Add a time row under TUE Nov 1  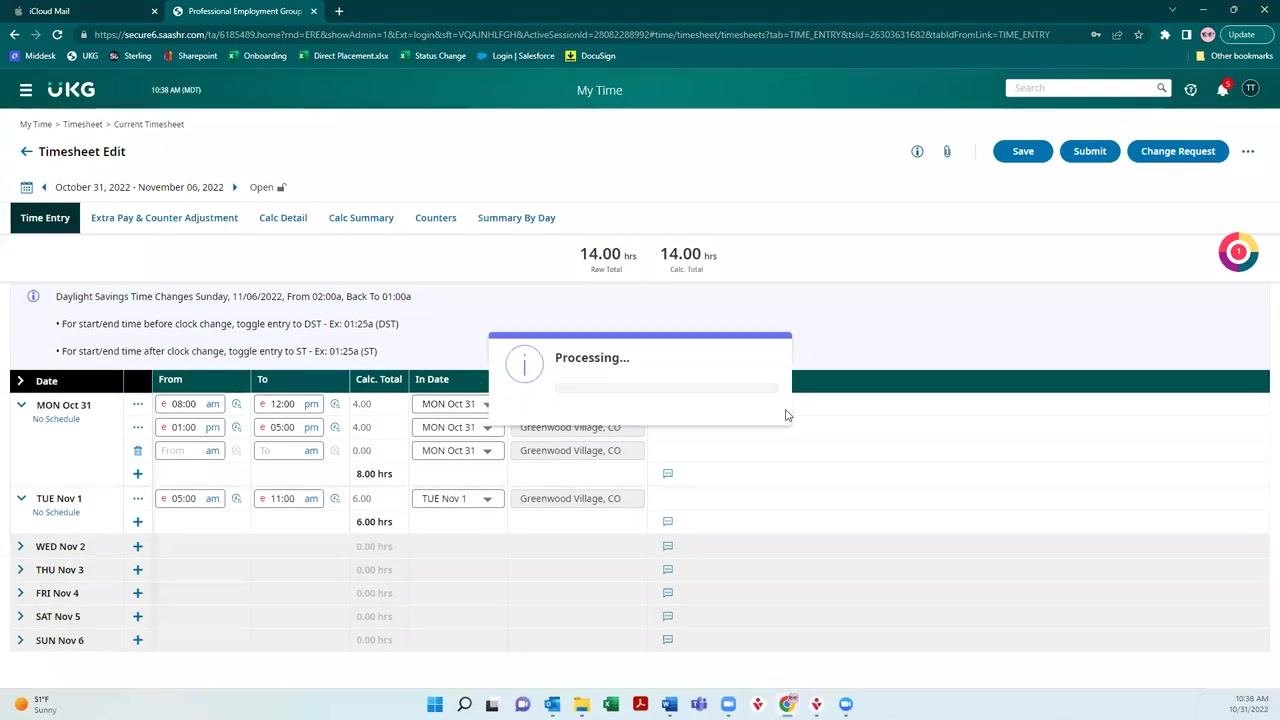(x=138, y=522)
